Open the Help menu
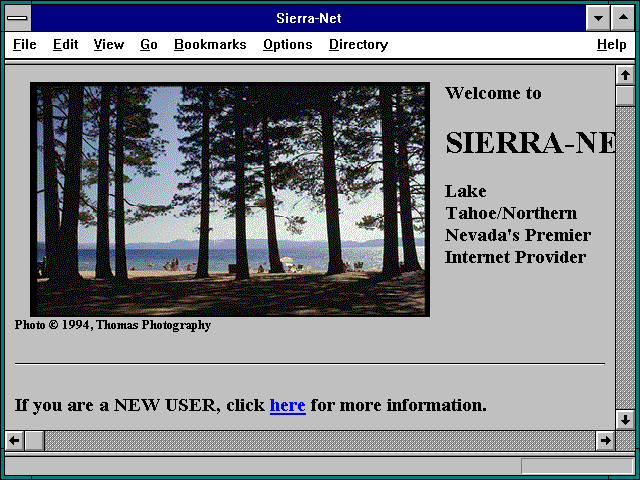The height and width of the screenshot is (480, 640). tap(611, 44)
